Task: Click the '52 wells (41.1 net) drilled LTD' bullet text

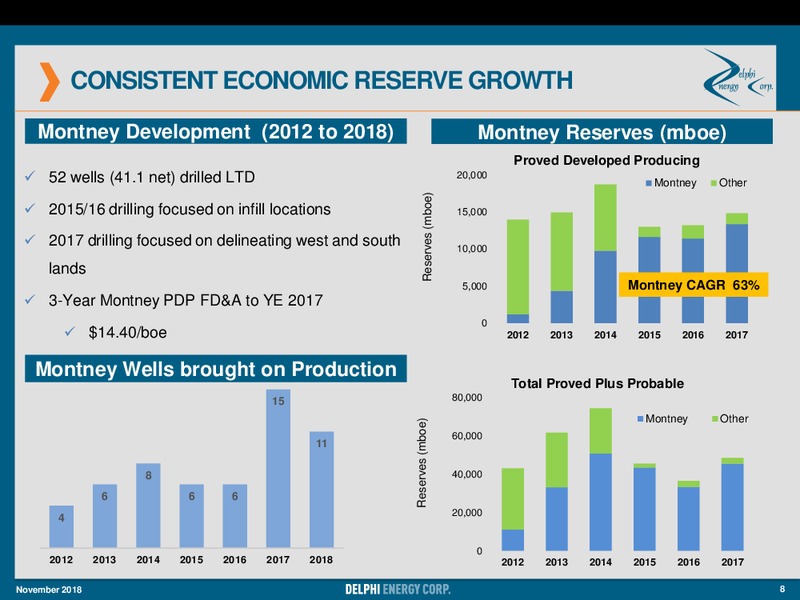Action: pos(152,177)
